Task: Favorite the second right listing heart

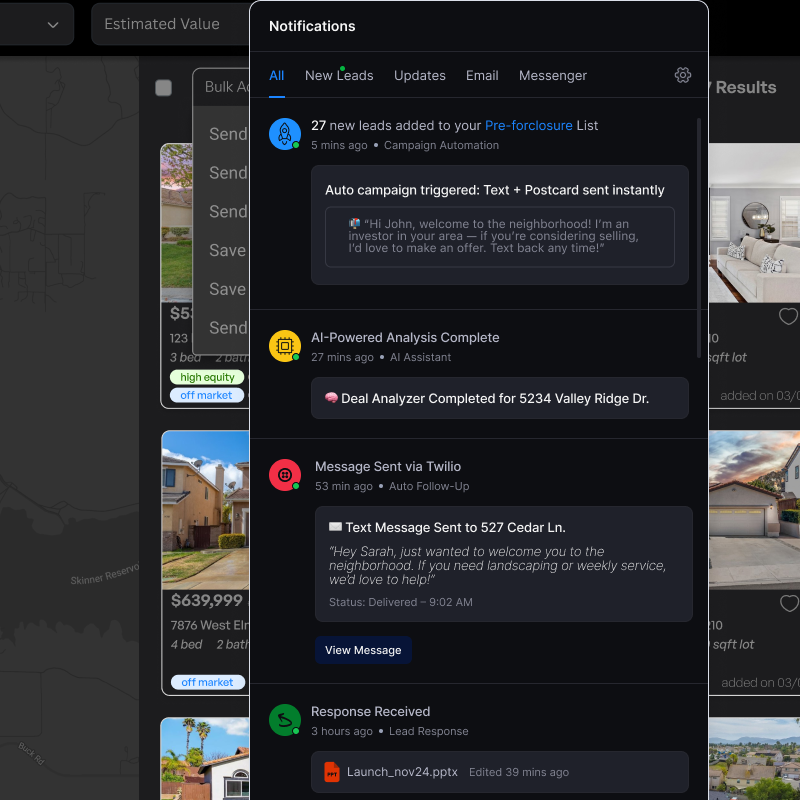Action: (x=788, y=604)
